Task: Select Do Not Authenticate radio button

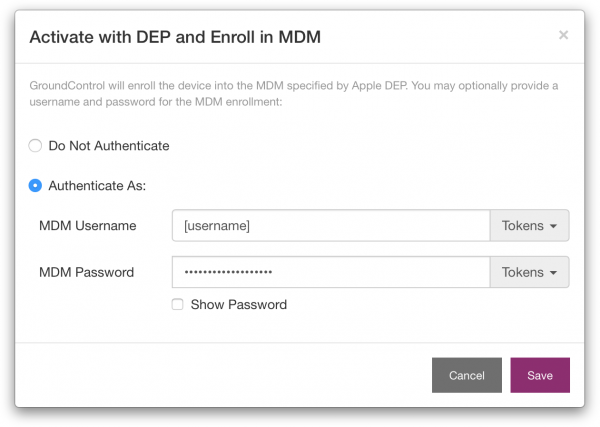Action: pyautogui.click(x=35, y=146)
